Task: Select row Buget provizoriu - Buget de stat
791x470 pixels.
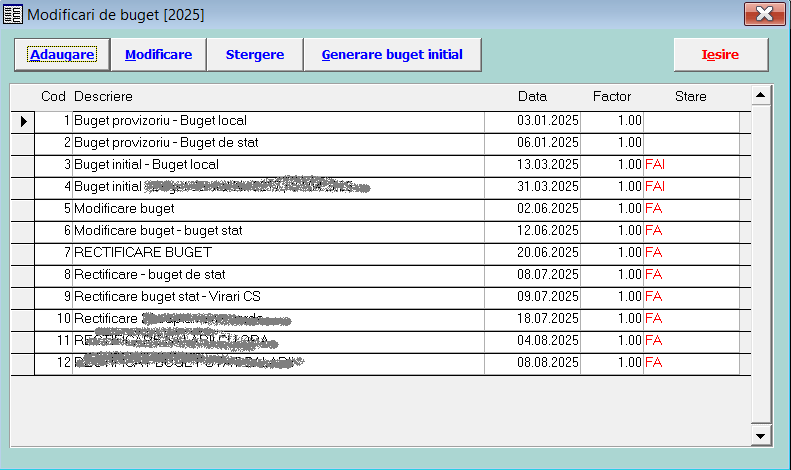Action: 166,143
